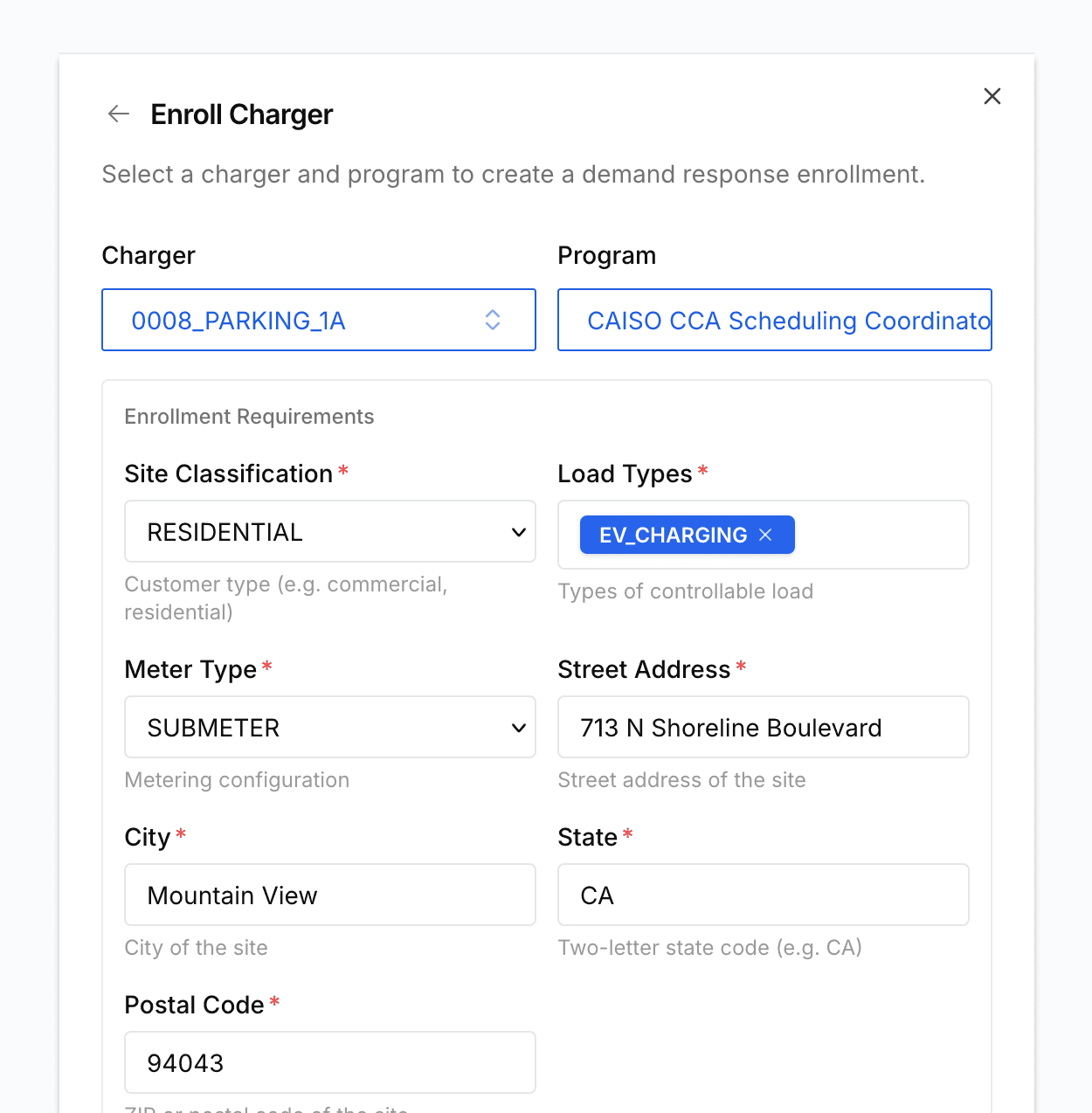Click the Site Classification chevron arrow
1092x1113 pixels.
[518, 532]
